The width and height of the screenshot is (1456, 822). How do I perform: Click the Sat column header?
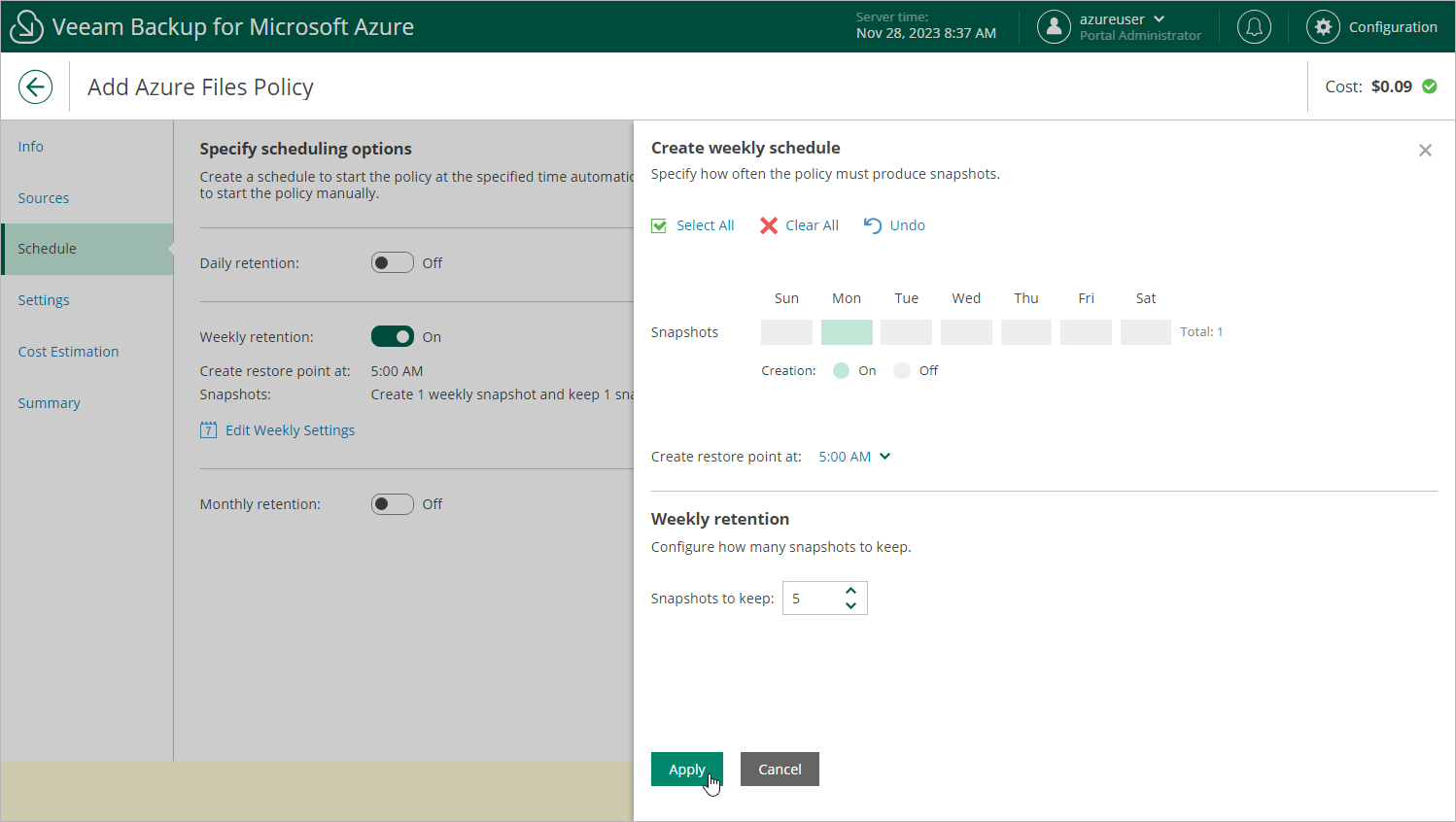coord(1146,298)
